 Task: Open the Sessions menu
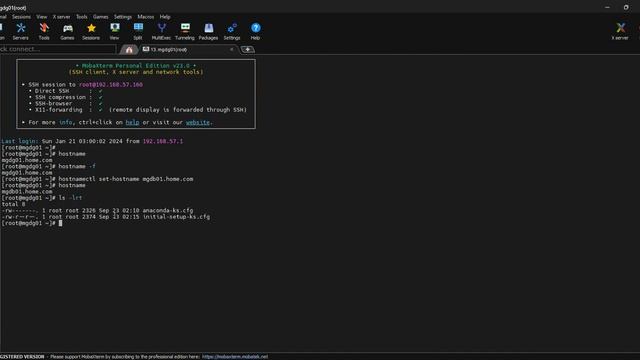point(21,17)
